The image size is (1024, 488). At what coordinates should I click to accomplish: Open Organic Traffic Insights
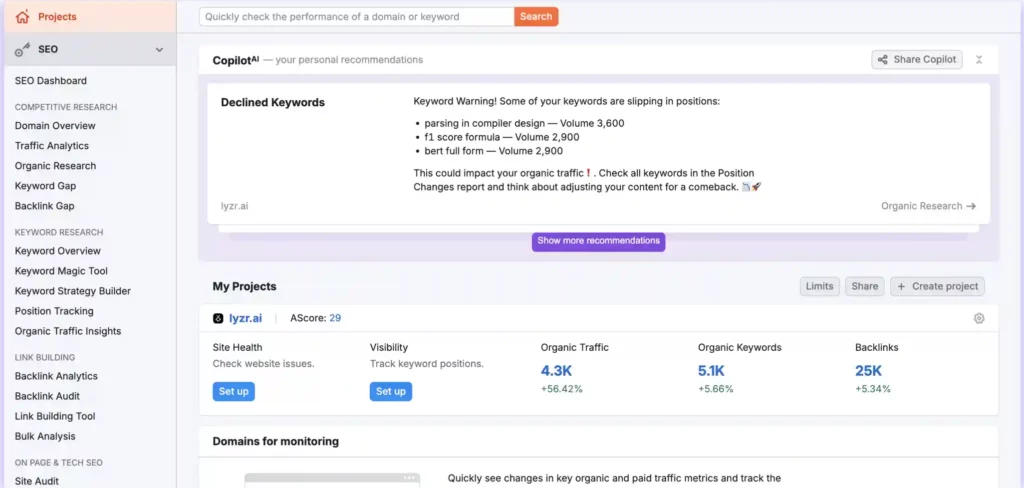[x=68, y=331]
